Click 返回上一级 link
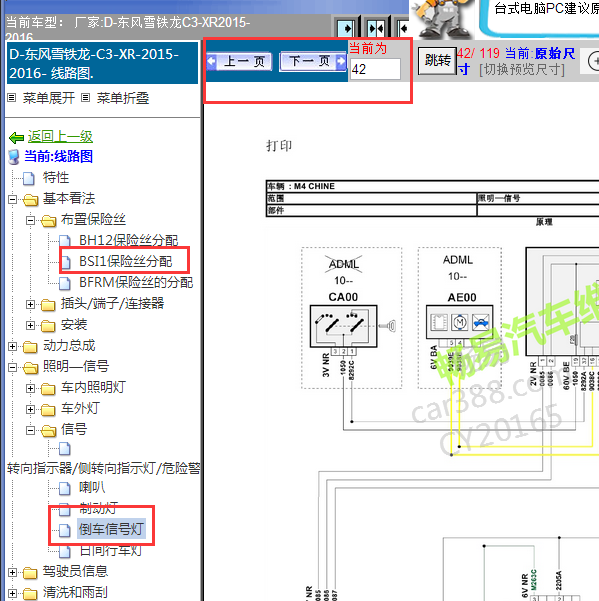Viewport: 599px width, 601px height. click(60, 136)
